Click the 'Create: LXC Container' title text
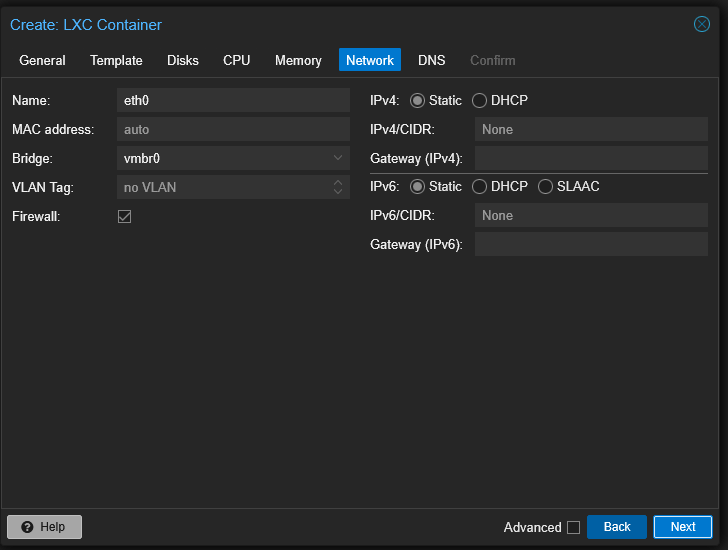Viewport: 728px width, 550px height. click(86, 25)
